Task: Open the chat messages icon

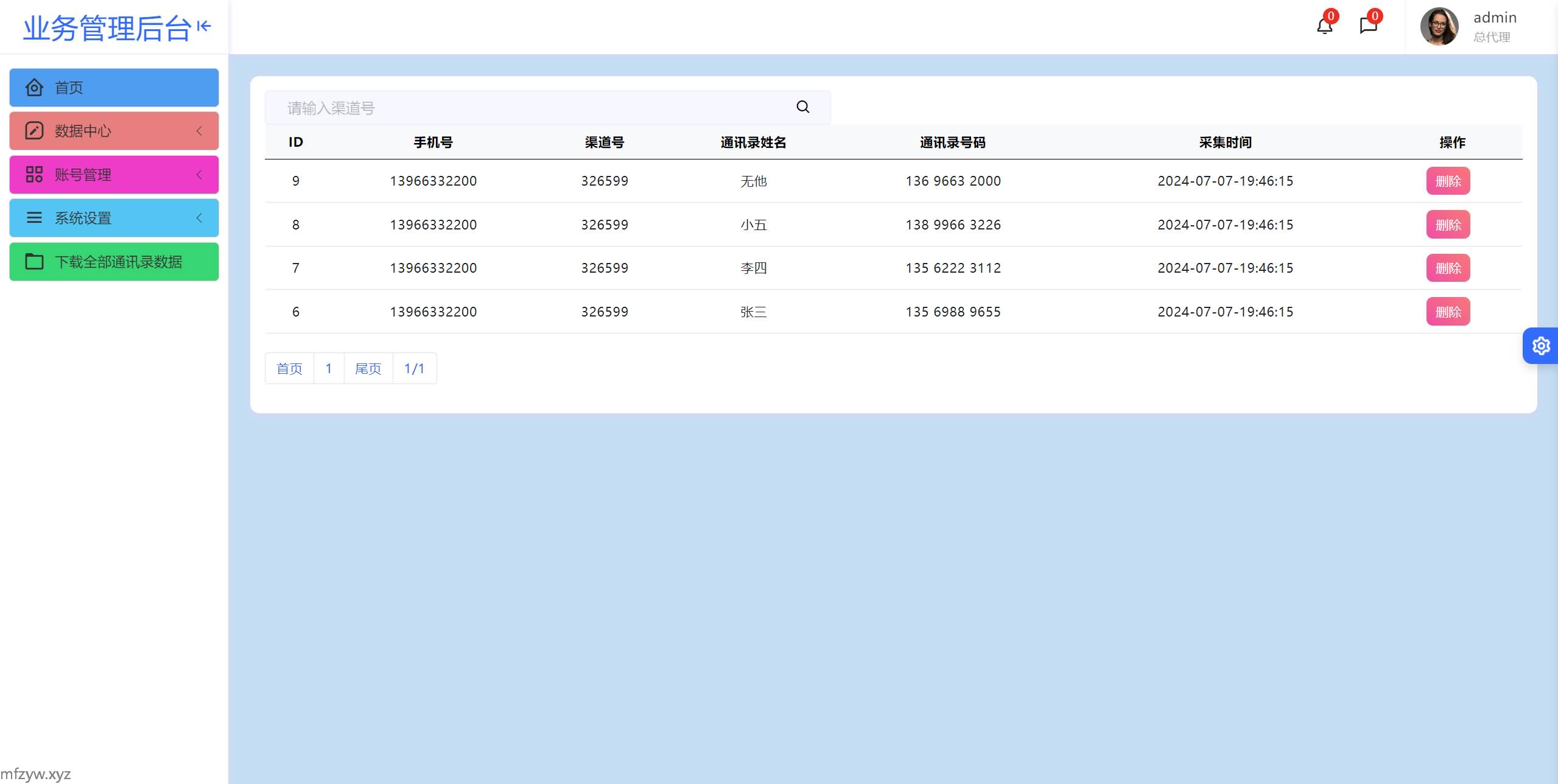Action: (1367, 26)
